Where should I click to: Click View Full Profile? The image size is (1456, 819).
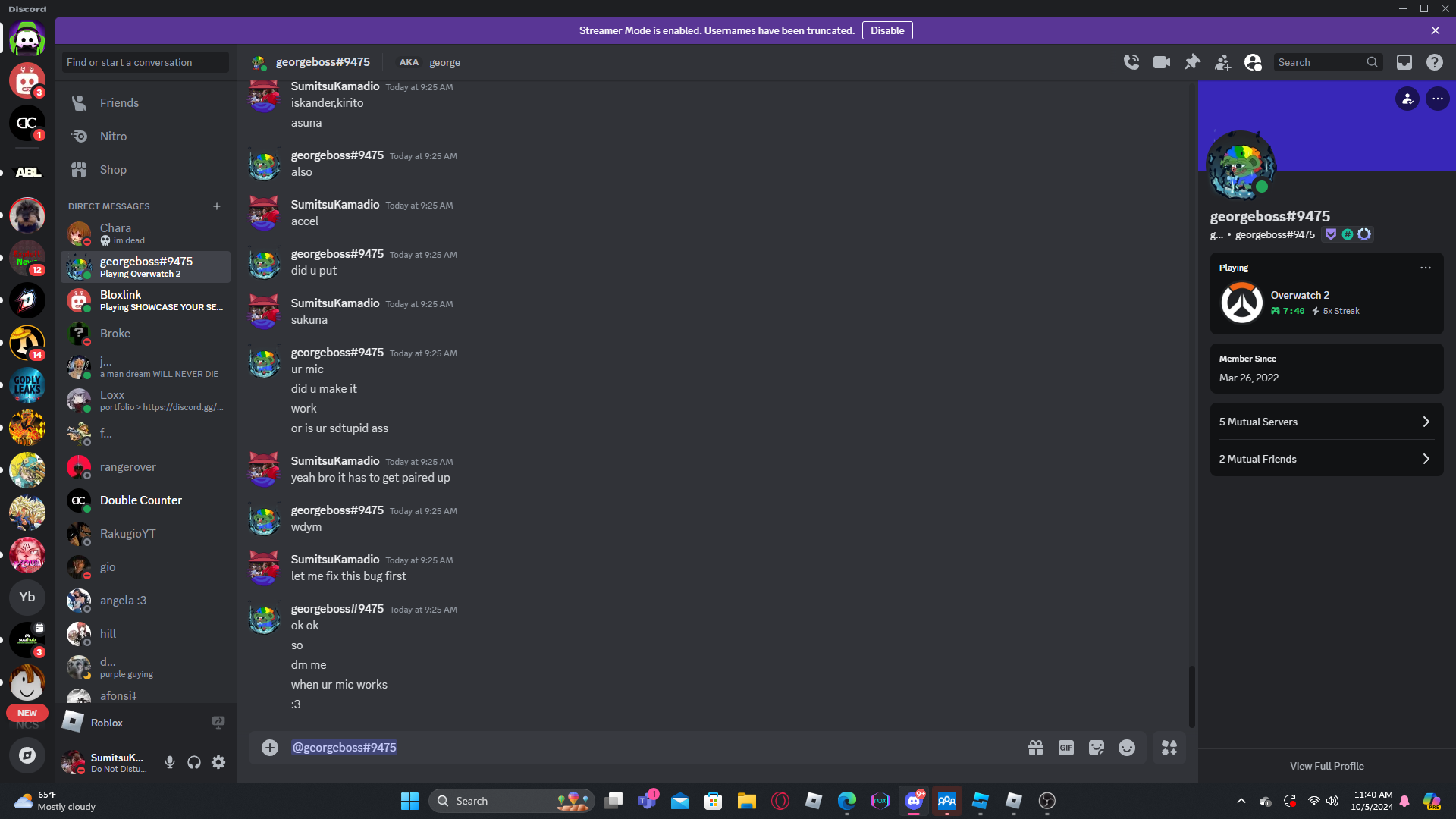(x=1326, y=766)
